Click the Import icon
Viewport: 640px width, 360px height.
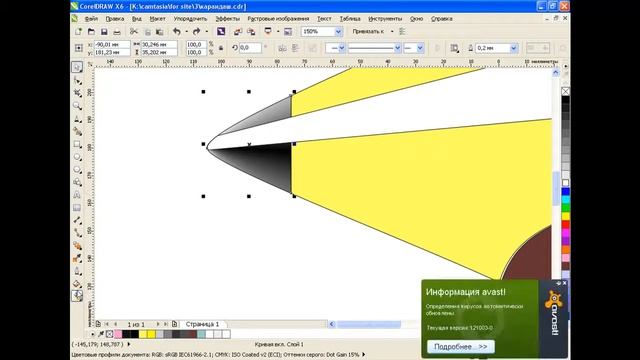(238, 31)
